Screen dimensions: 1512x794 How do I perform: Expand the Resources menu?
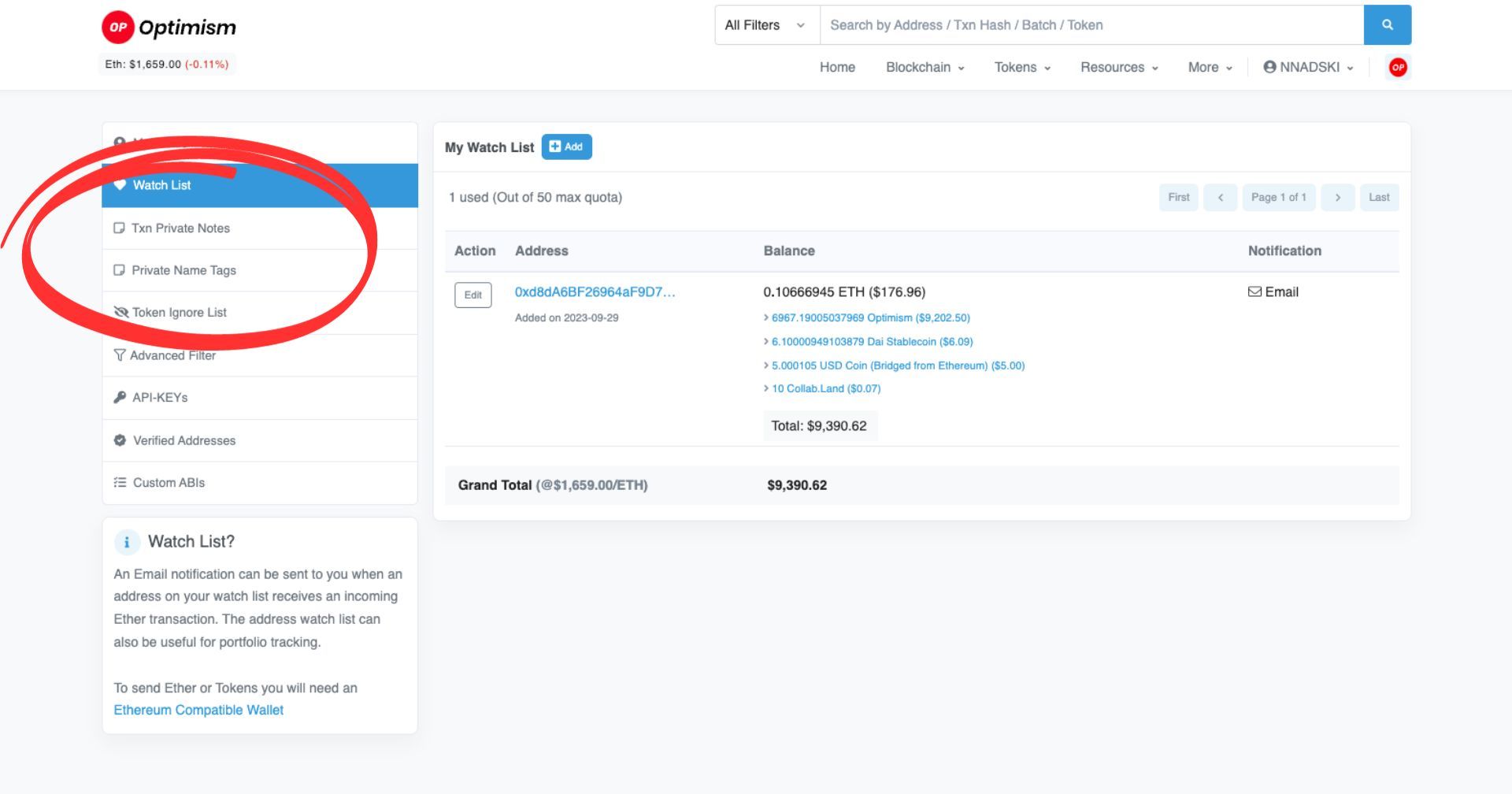click(1120, 68)
